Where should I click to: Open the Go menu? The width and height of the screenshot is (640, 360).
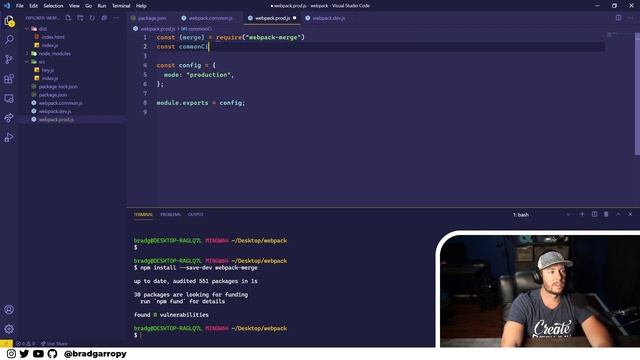click(x=89, y=6)
